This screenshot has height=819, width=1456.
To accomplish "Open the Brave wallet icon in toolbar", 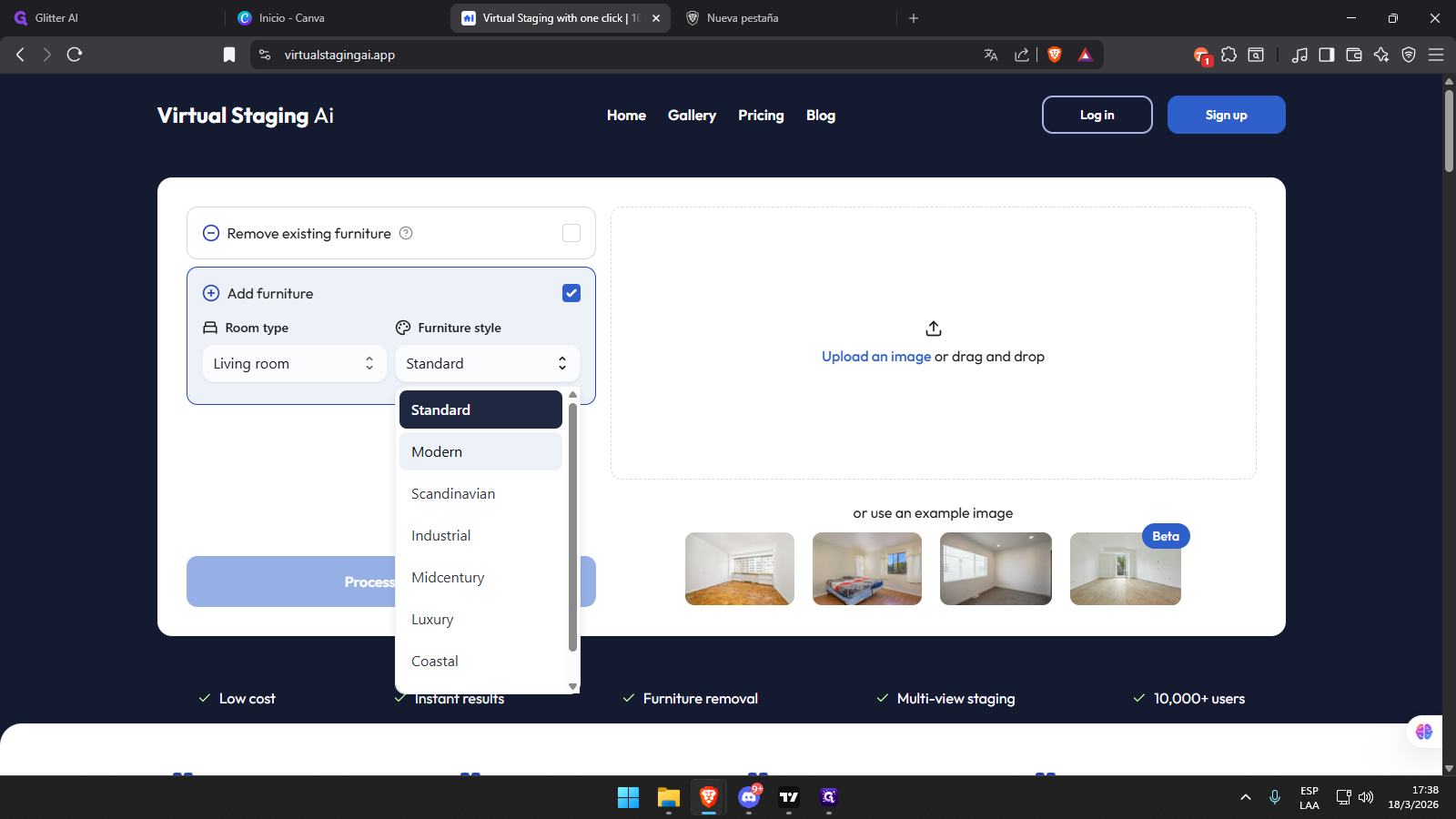I will [x=1353, y=55].
